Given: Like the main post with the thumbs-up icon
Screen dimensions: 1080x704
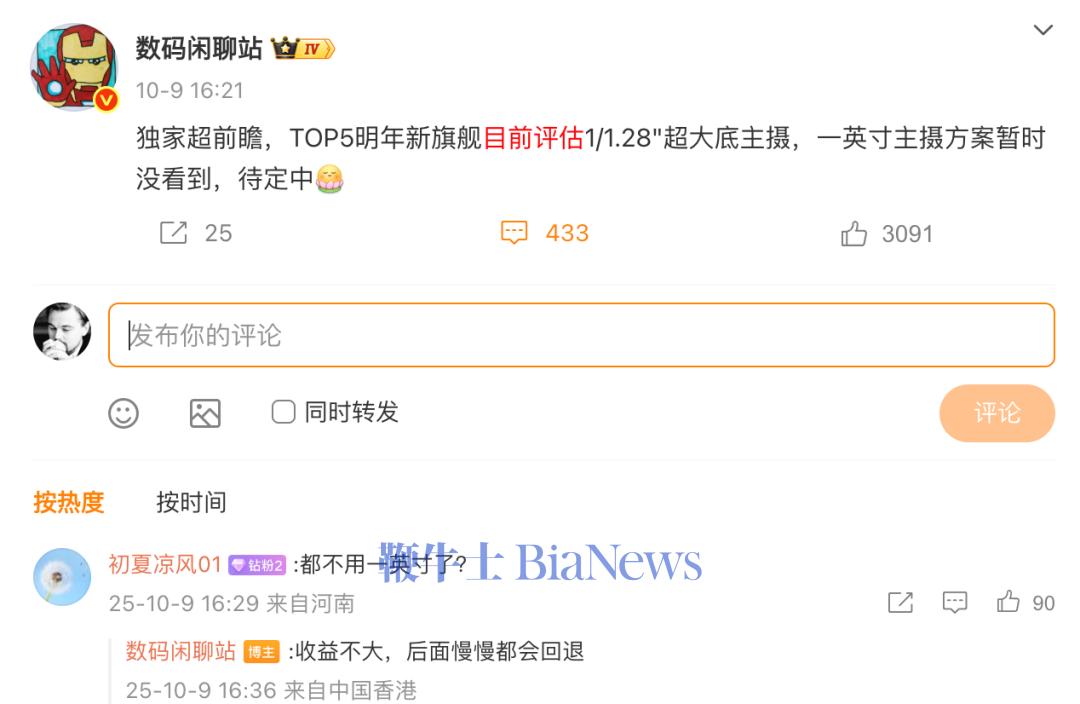Looking at the screenshot, I should pyautogui.click(x=854, y=234).
